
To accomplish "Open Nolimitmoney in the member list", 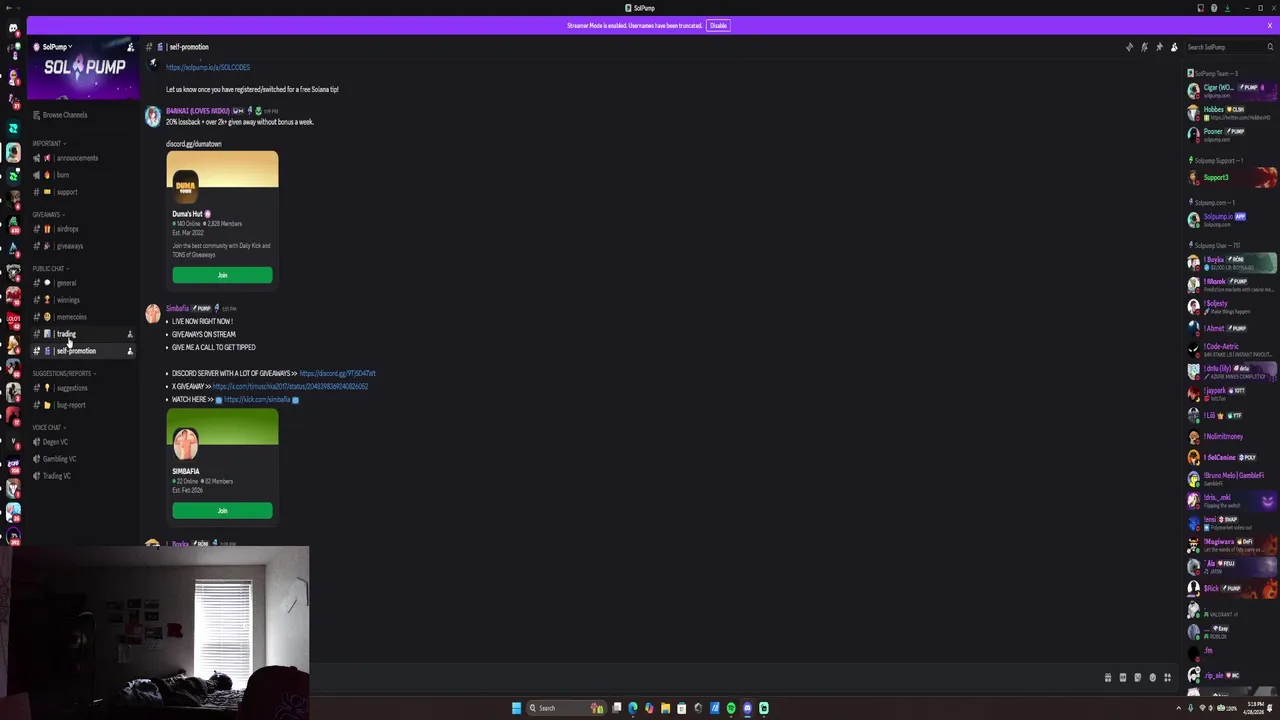I will click(1232, 437).
